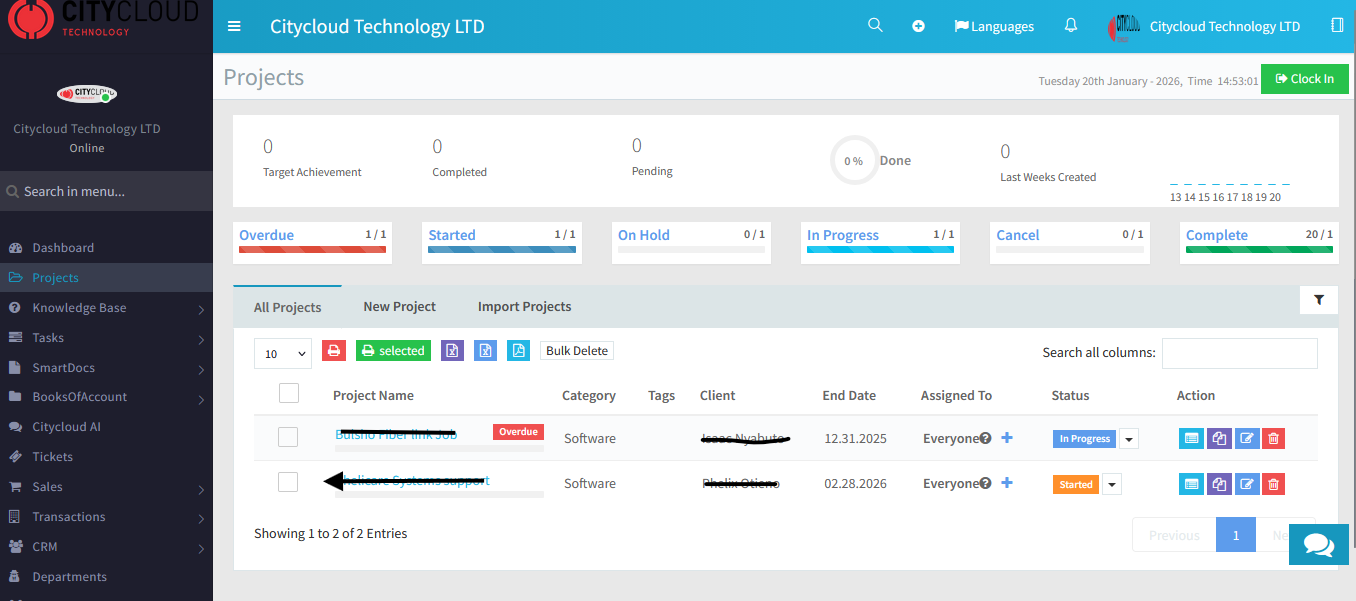
Task: Add assignee plus for 02.28.2026 project
Action: pos(1007,483)
